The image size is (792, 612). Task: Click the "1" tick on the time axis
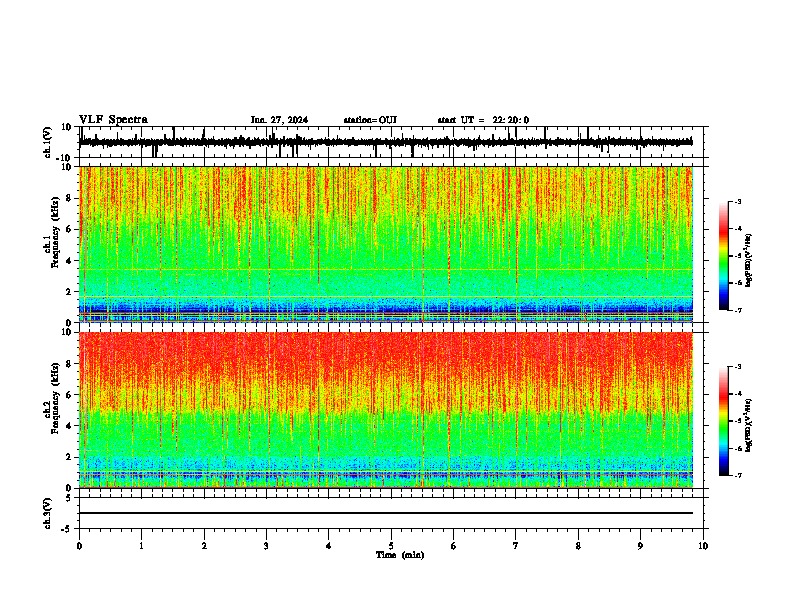point(141,546)
